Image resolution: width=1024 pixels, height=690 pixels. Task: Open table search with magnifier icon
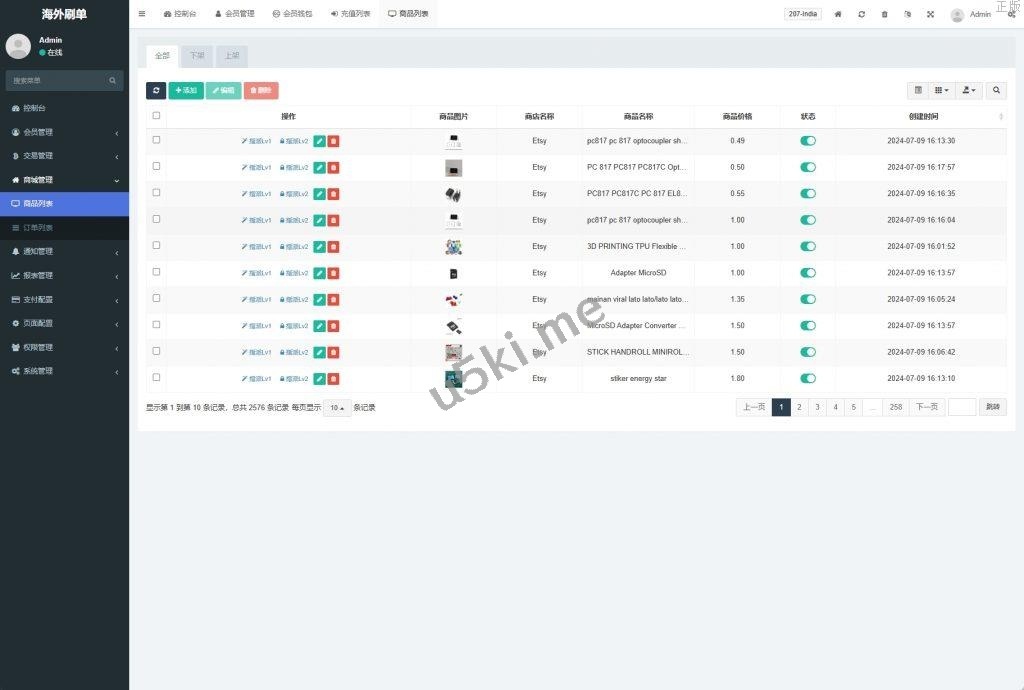(996, 90)
